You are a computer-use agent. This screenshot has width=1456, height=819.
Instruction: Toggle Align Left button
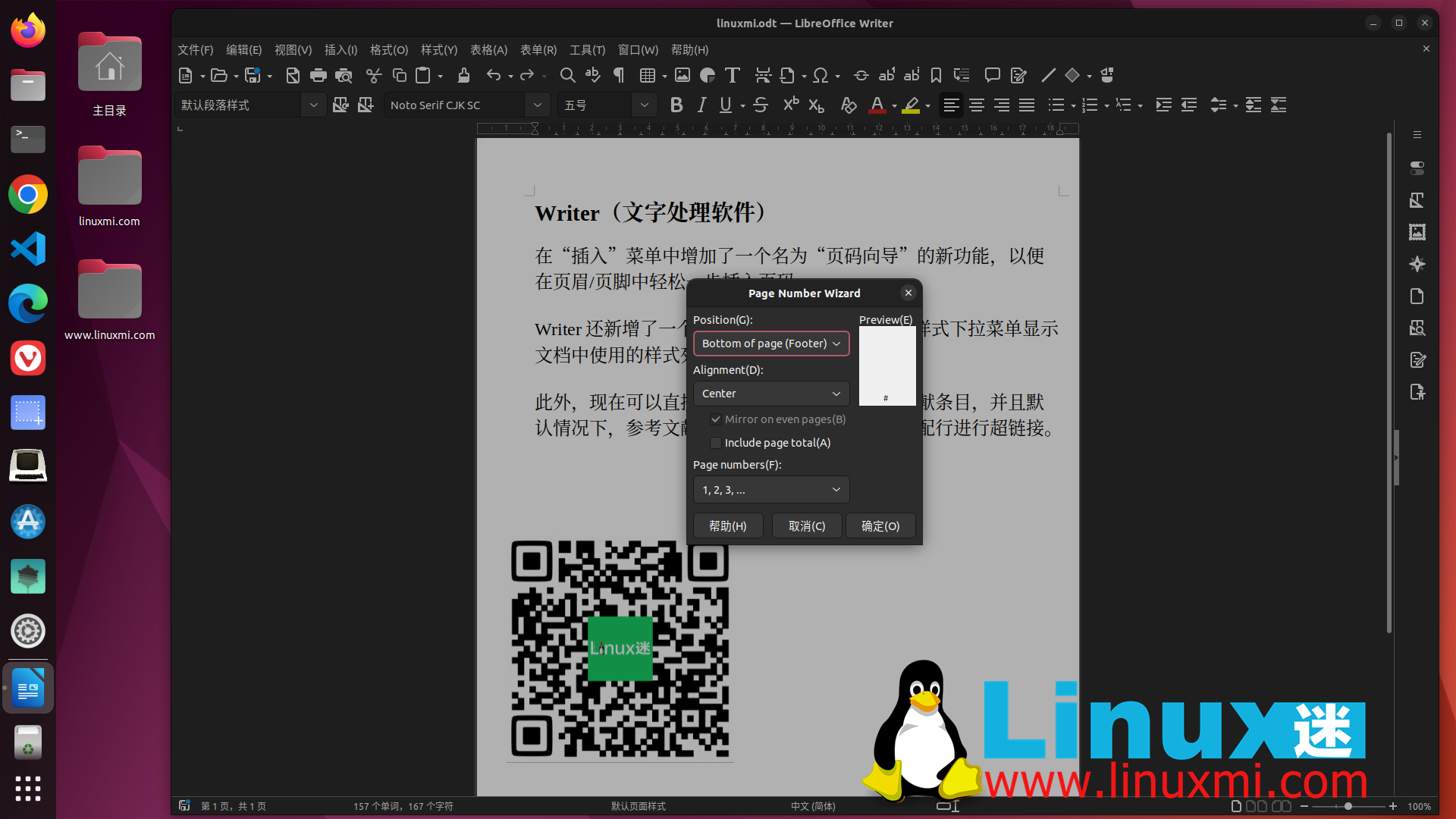(x=951, y=105)
